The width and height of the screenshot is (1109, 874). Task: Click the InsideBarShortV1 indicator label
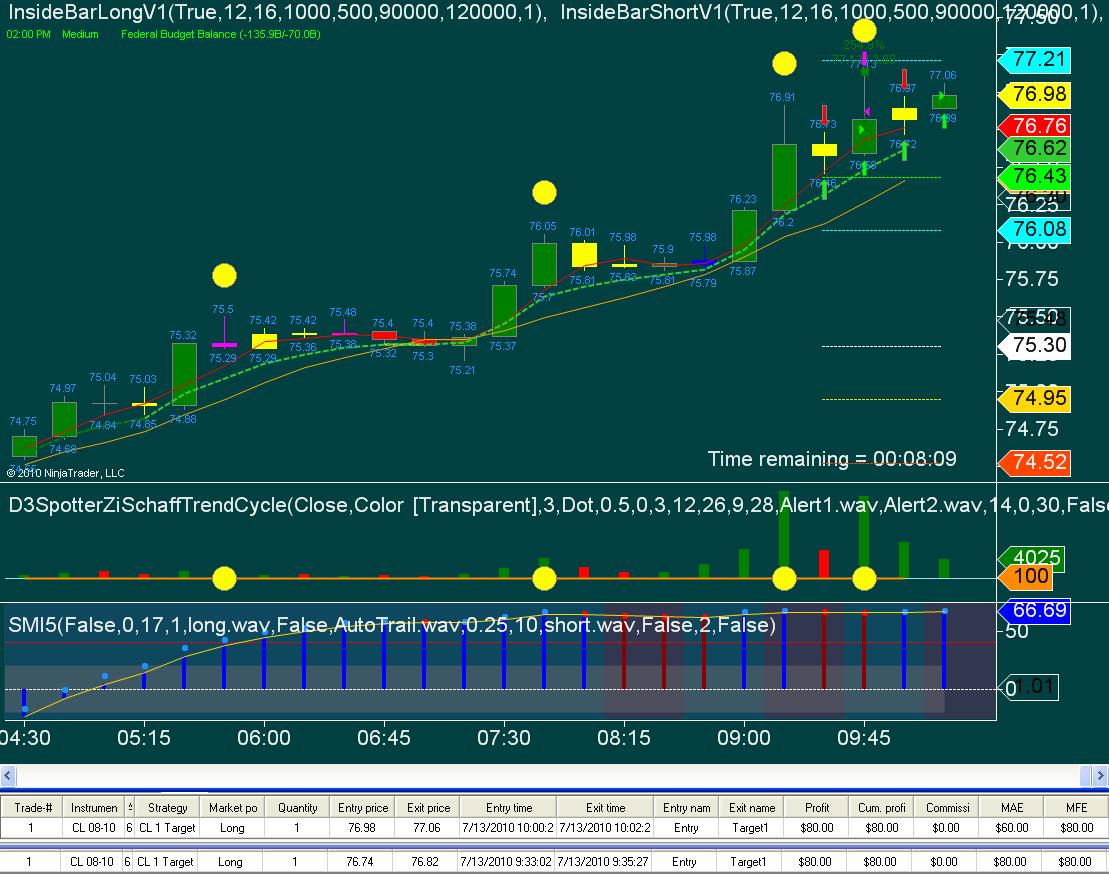pyautogui.click(x=832, y=12)
